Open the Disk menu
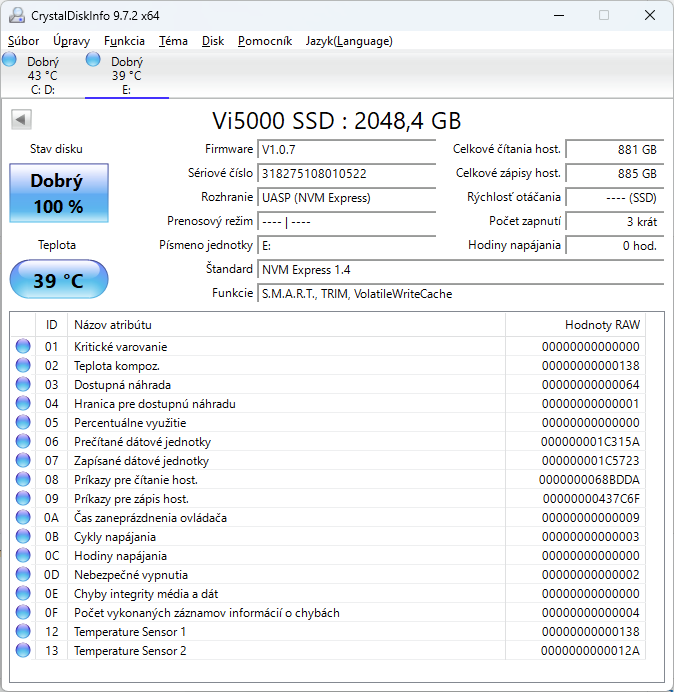This screenshot has height=692, width=674. click(213, 41)
